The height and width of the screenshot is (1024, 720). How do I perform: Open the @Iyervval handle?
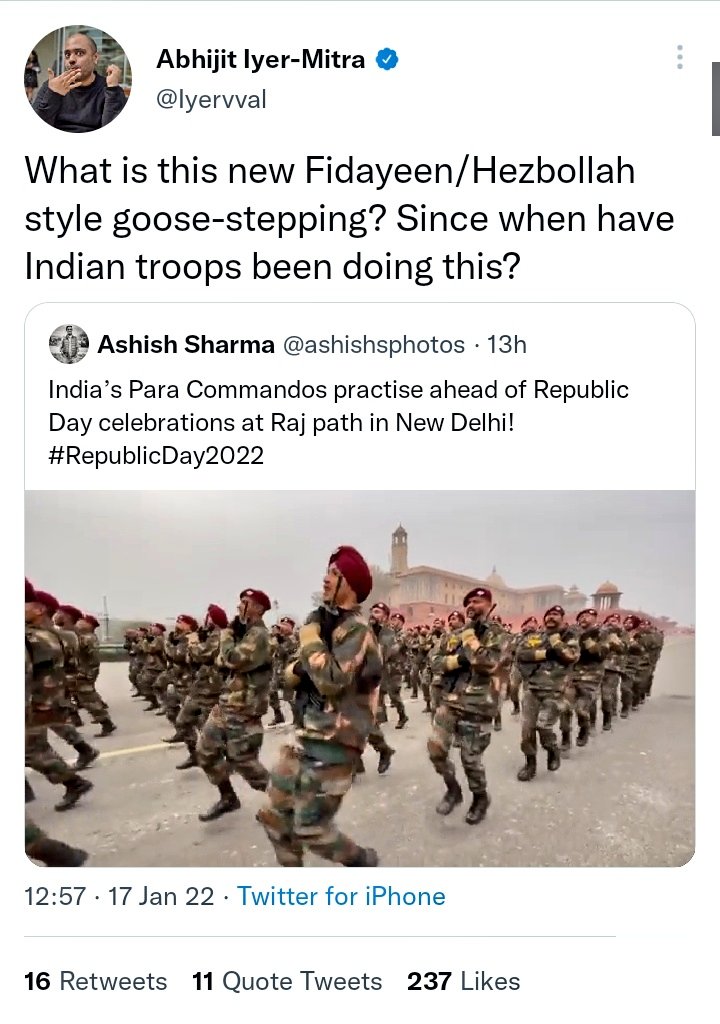click(x=211, y=100)
